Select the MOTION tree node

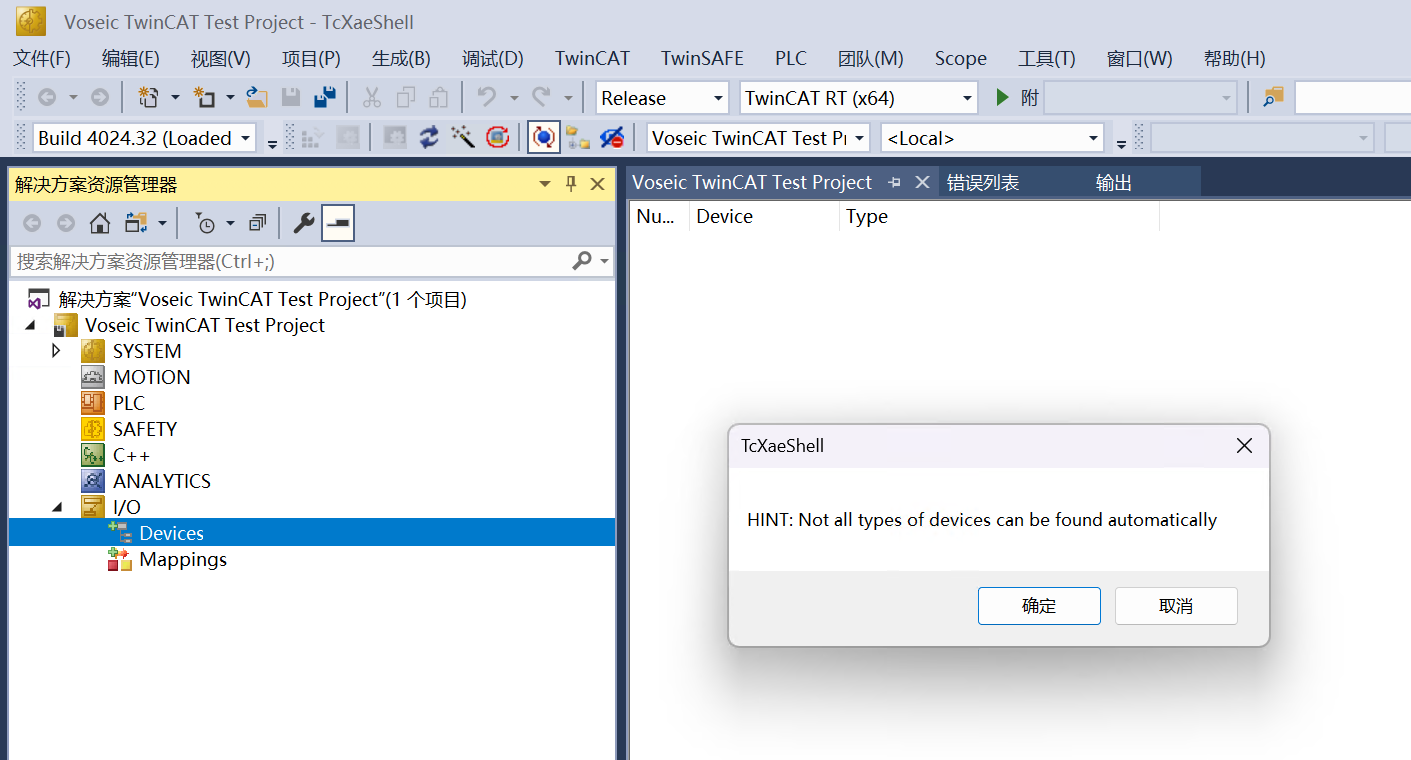(x=151, y=377)
